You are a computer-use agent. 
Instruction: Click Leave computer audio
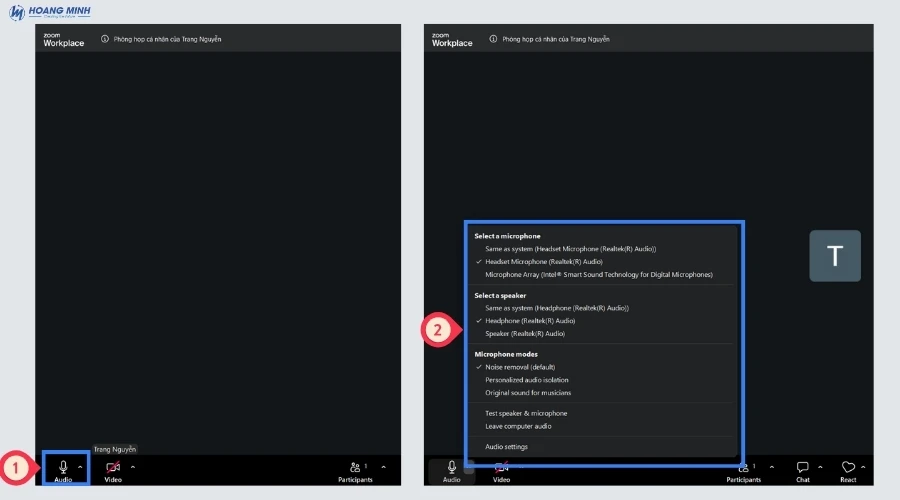pos(518,426)
